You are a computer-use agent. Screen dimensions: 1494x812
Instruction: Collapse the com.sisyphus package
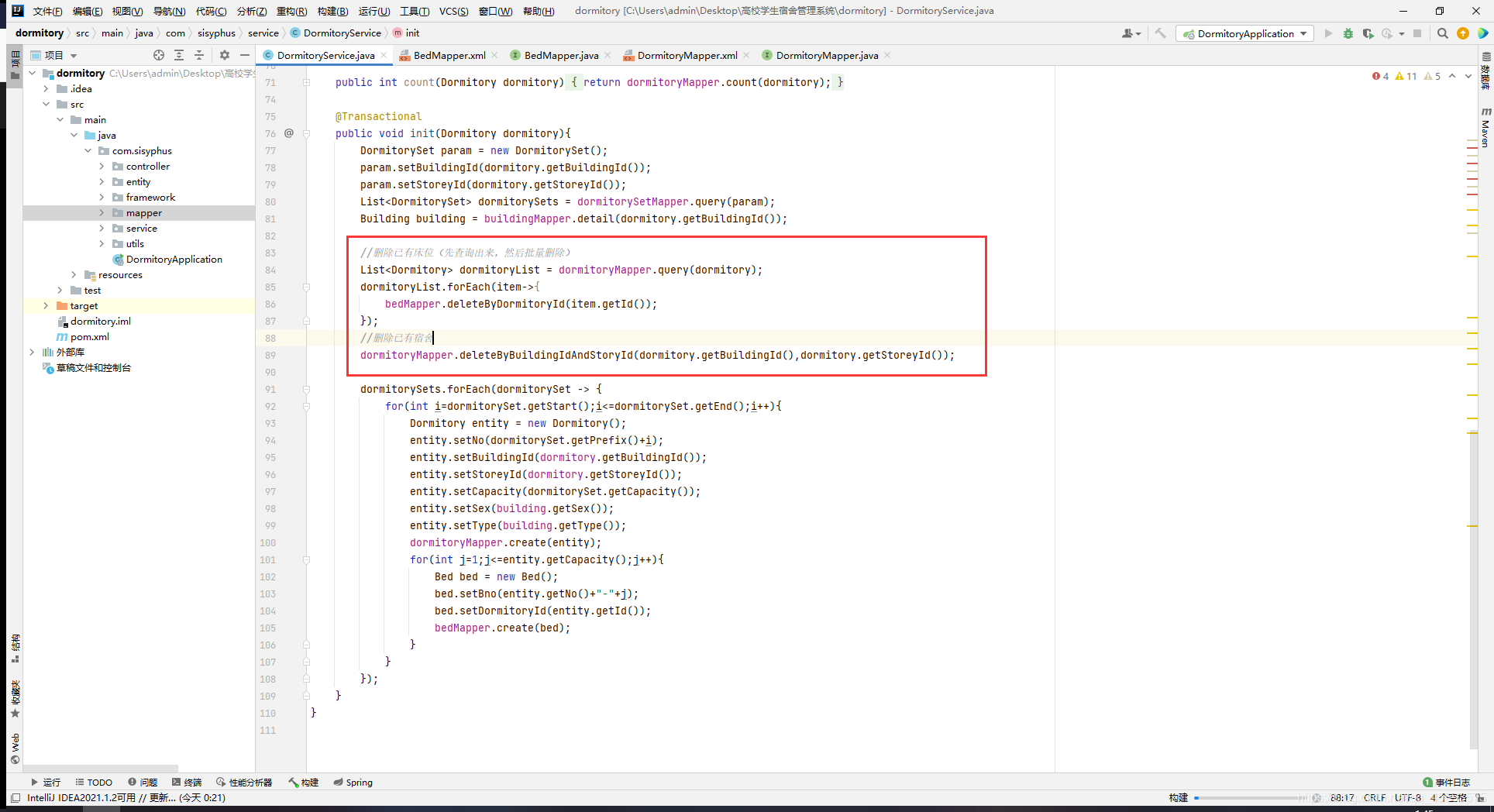(x=88, y=150)
